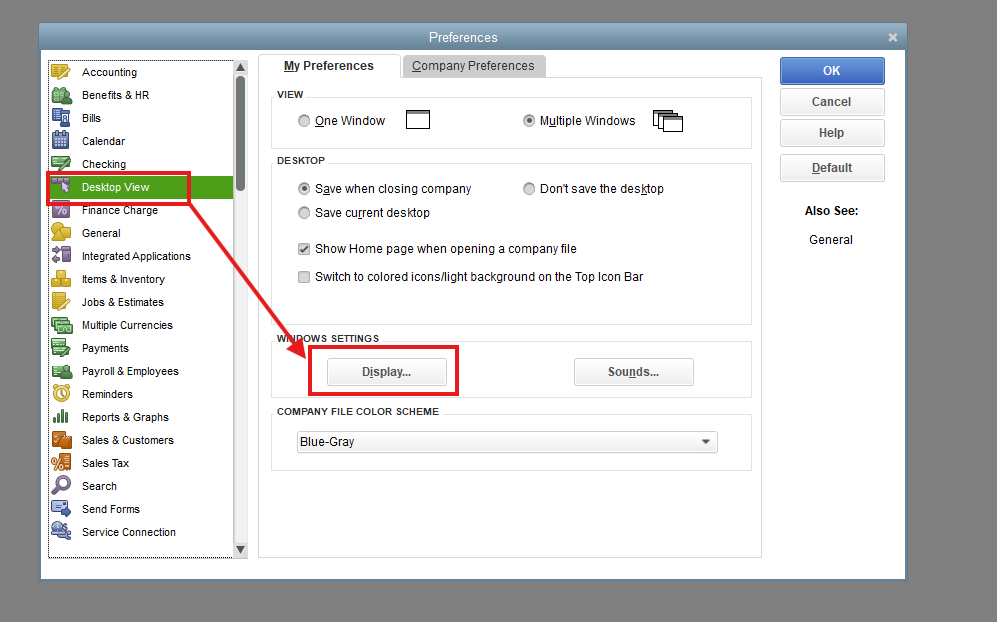
Task: Click the category list scroll up arrow
Action: [240, 67]
